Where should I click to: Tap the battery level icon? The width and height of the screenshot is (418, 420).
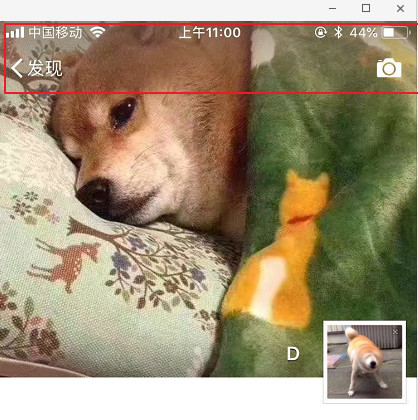point(396,33)
